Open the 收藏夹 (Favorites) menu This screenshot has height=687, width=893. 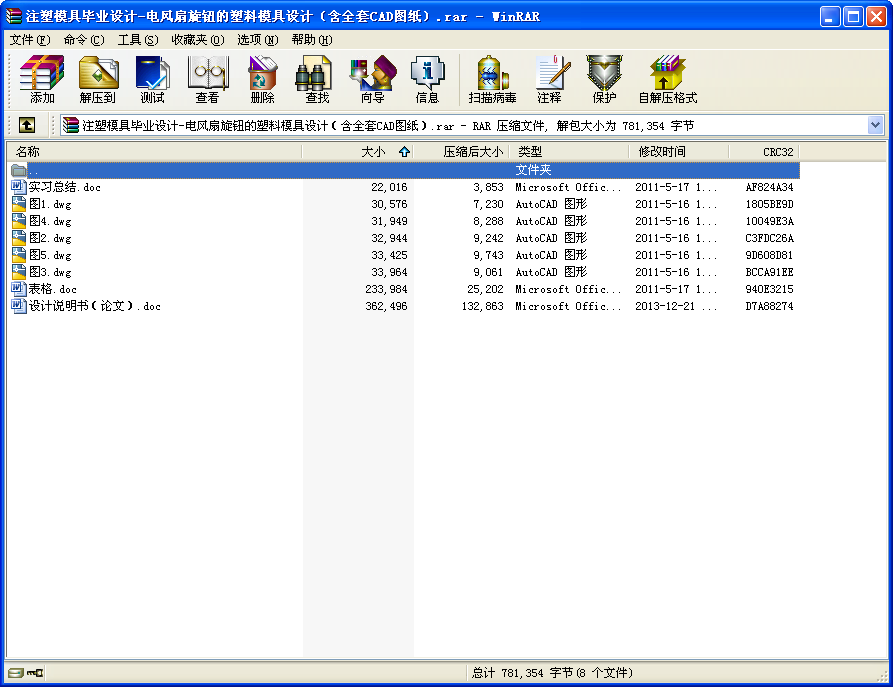pos(197,40)
